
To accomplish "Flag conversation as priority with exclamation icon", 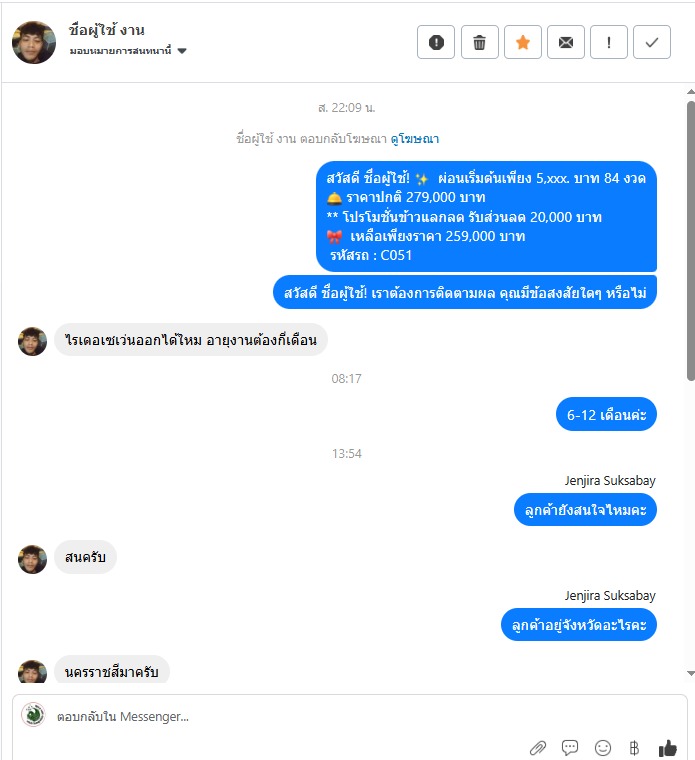I will pos(609,42).
